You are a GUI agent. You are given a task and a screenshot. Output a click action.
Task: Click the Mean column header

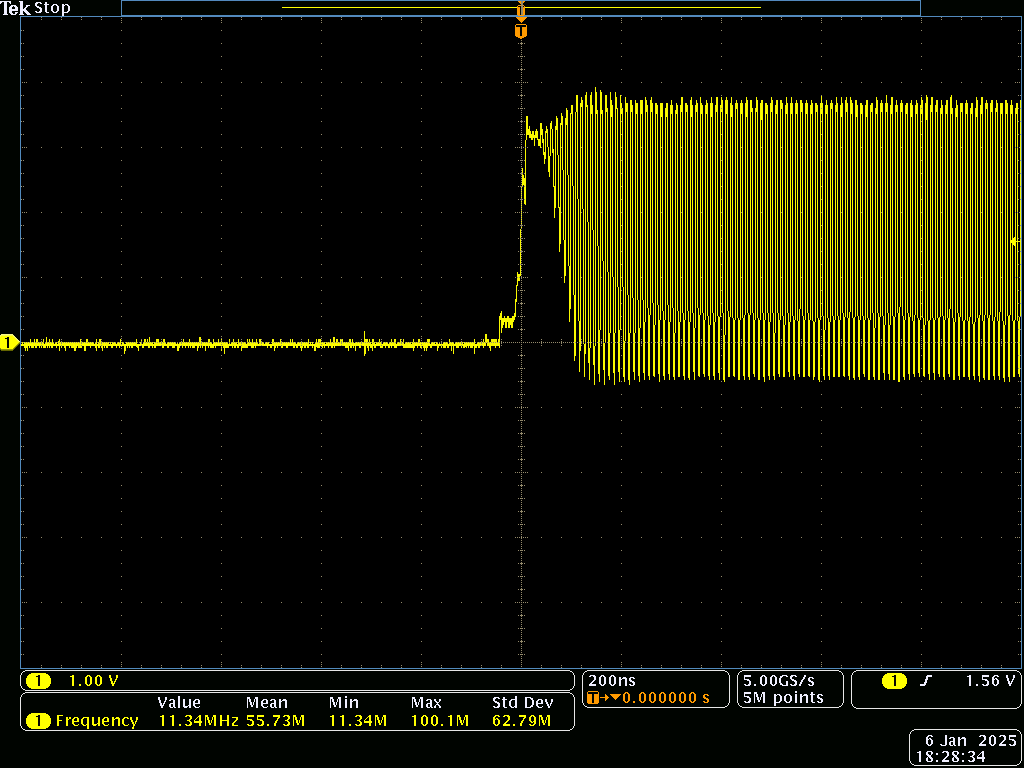point(266,703)
